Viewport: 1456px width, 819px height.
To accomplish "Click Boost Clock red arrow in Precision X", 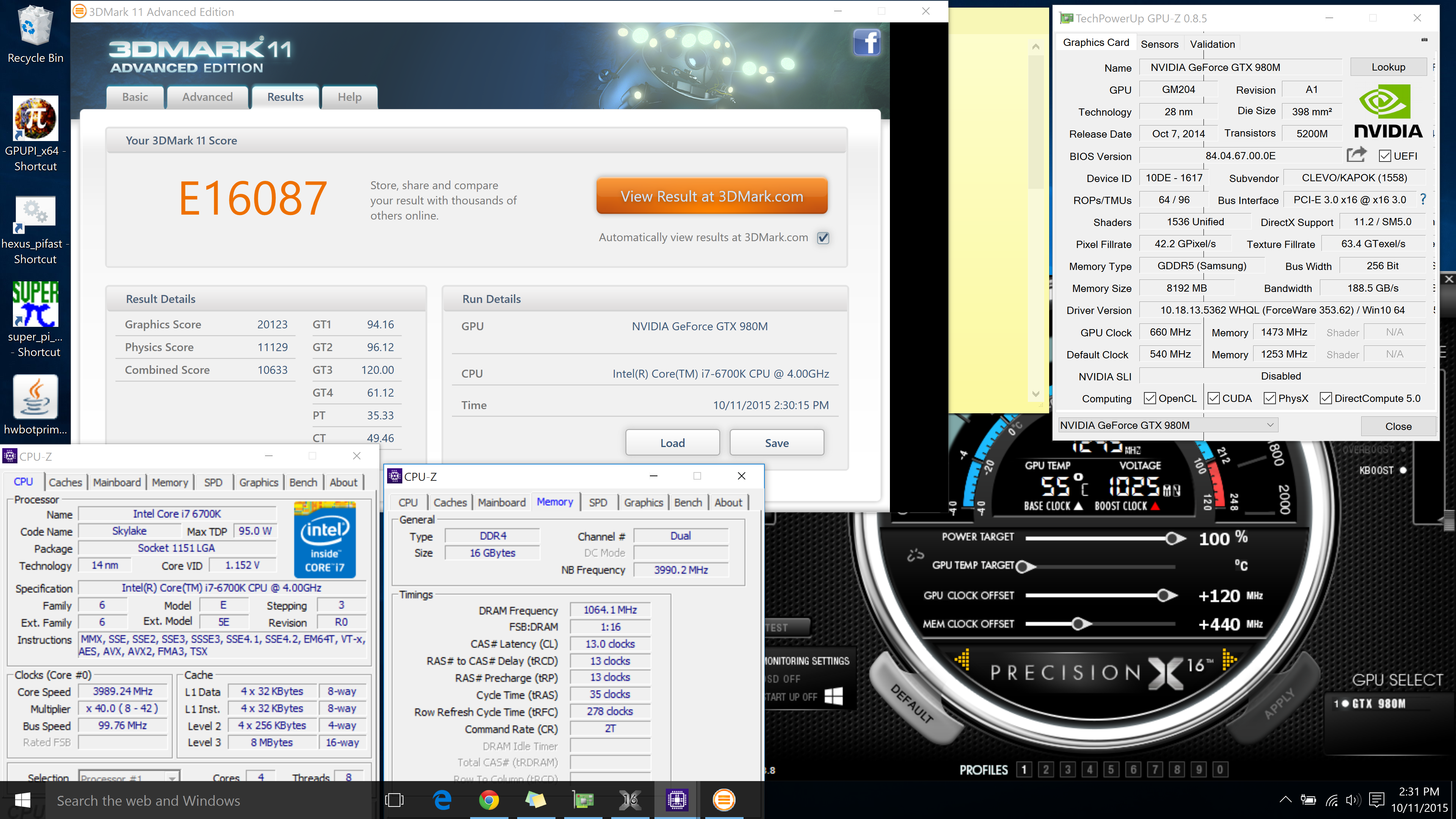I will [x=1155, y=506].
